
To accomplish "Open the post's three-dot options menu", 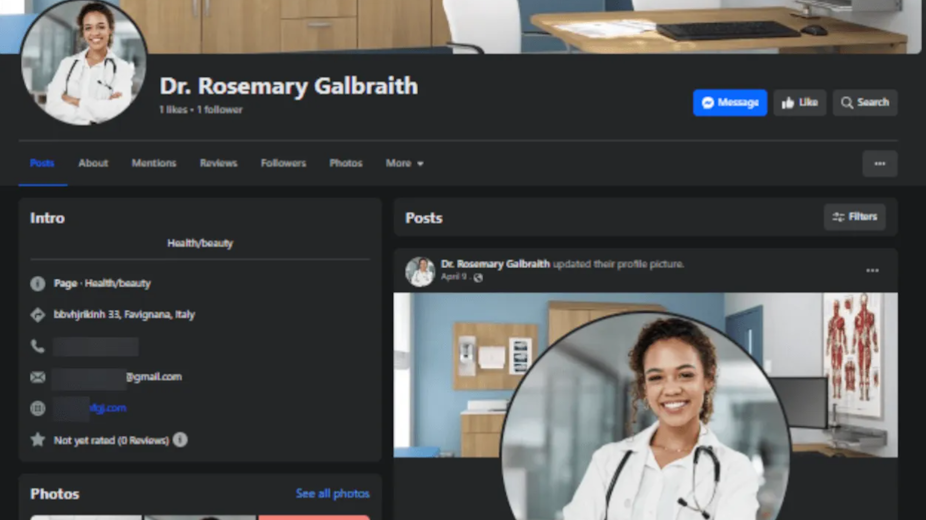I will (872, 271).
